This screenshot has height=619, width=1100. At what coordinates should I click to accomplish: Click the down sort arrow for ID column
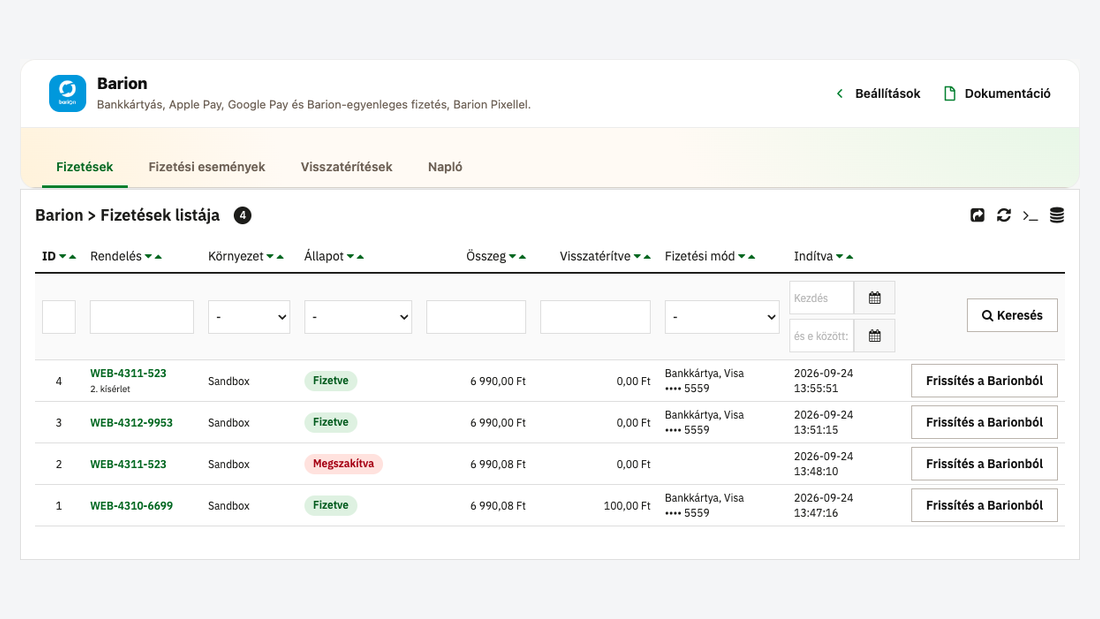(62, 257)
